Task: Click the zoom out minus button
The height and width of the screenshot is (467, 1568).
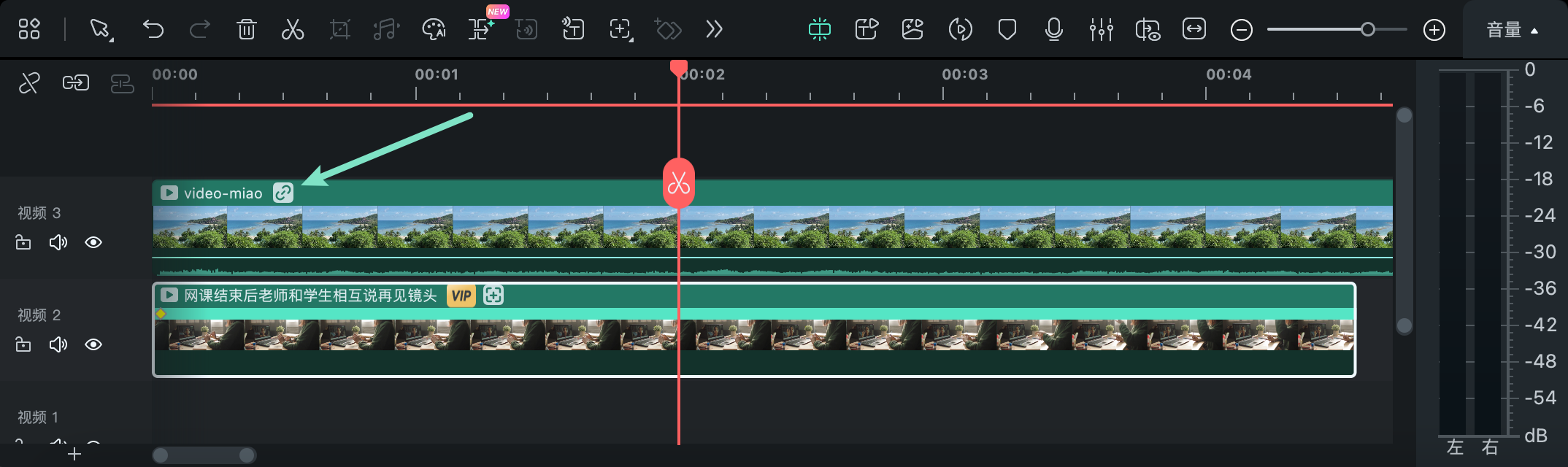Action: pyautogui.click(x=1241, y=30)
